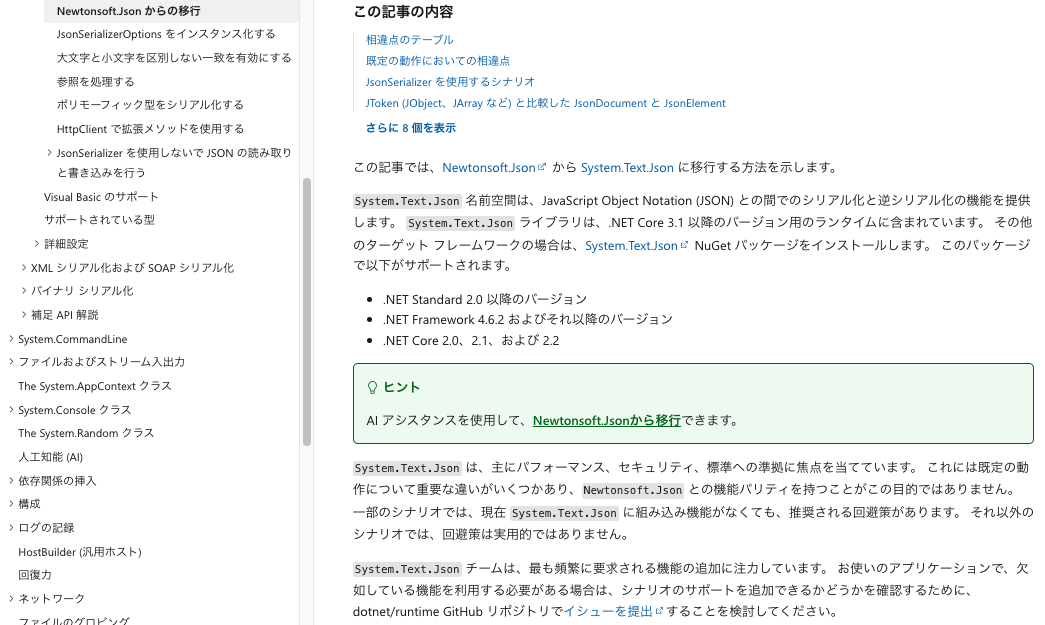Click external link icon beside Newtonsoft.Json

click(x=543, y=168)
